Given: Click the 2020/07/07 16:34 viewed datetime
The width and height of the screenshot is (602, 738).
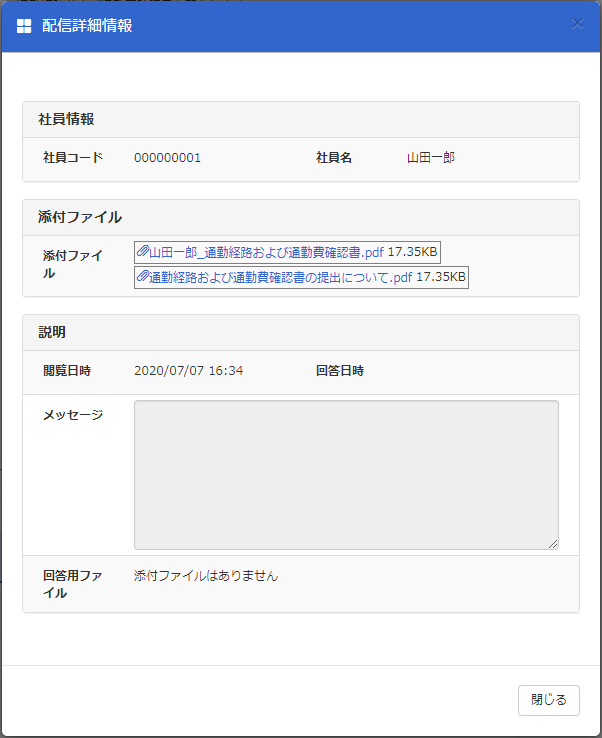Looking at the screenshot, I should tap(189, 371).
